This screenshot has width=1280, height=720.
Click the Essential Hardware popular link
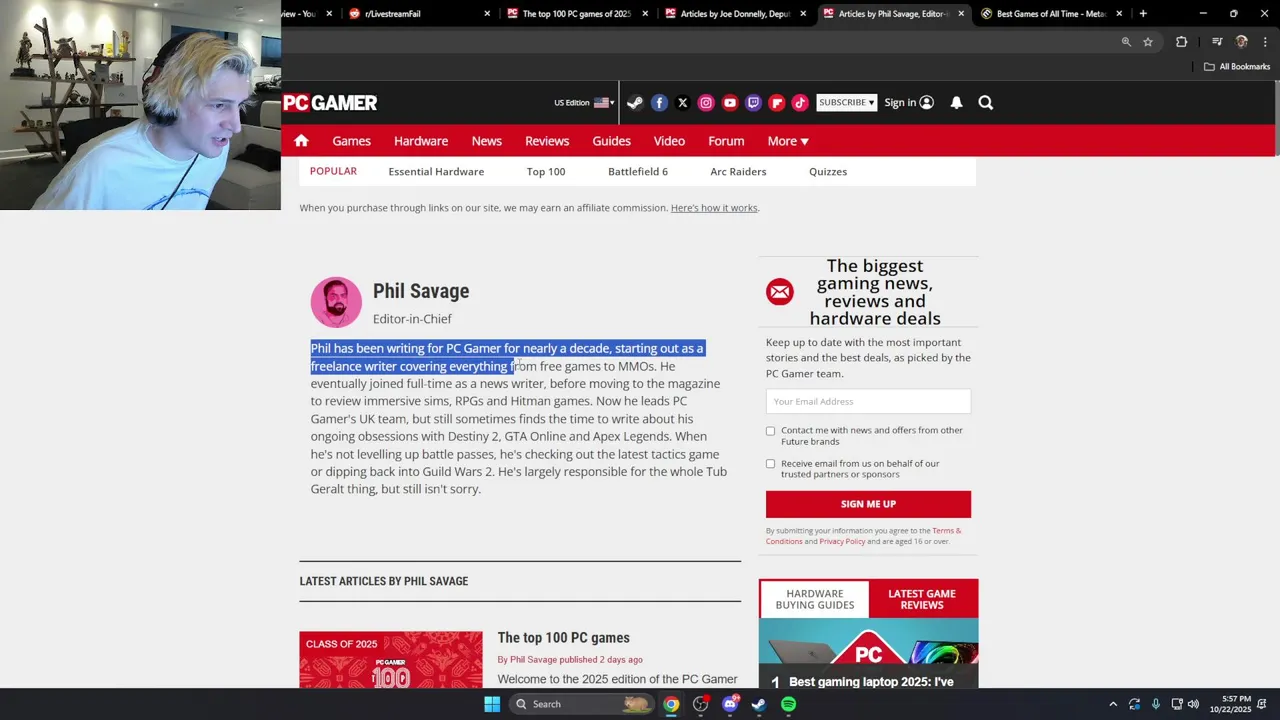(x=436, y=172)
